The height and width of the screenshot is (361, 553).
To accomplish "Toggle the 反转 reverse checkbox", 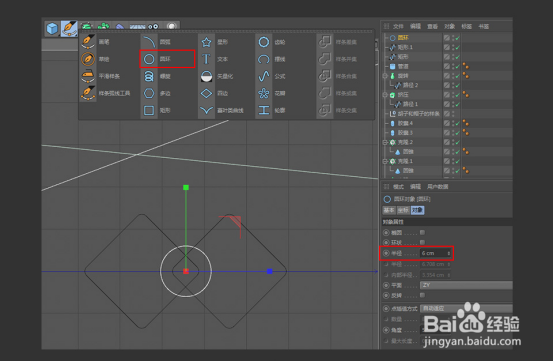I will point(422,295).
